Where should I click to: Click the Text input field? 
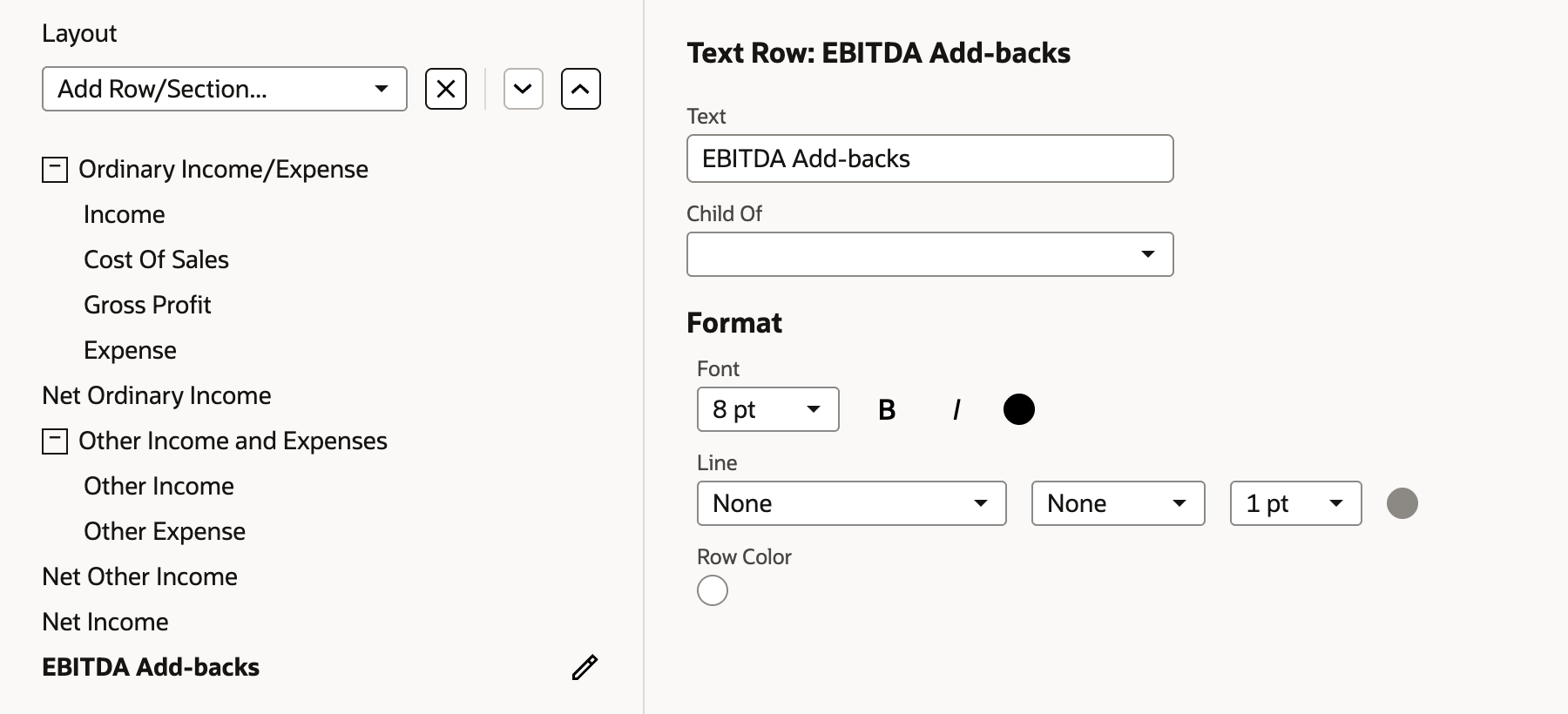pyautogui.click(x=930, y=158)
